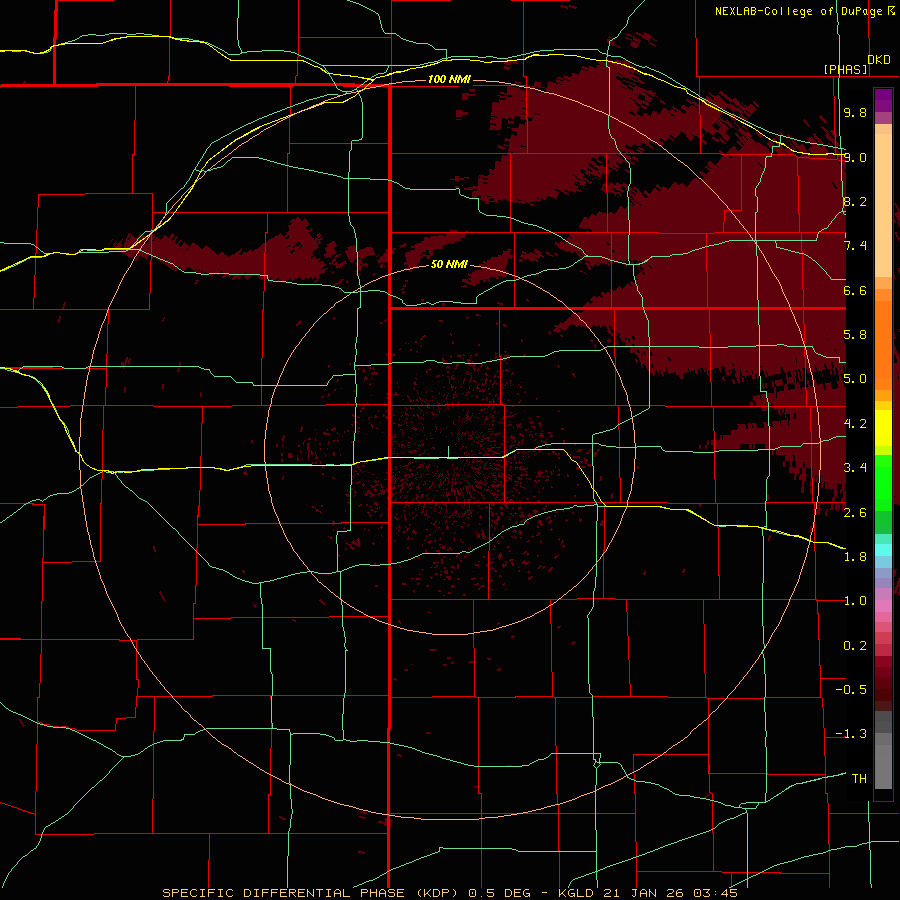This screenshot has height=900, width=900.
Task: Click the 9.0 scale value
Action: coord(855,157)
